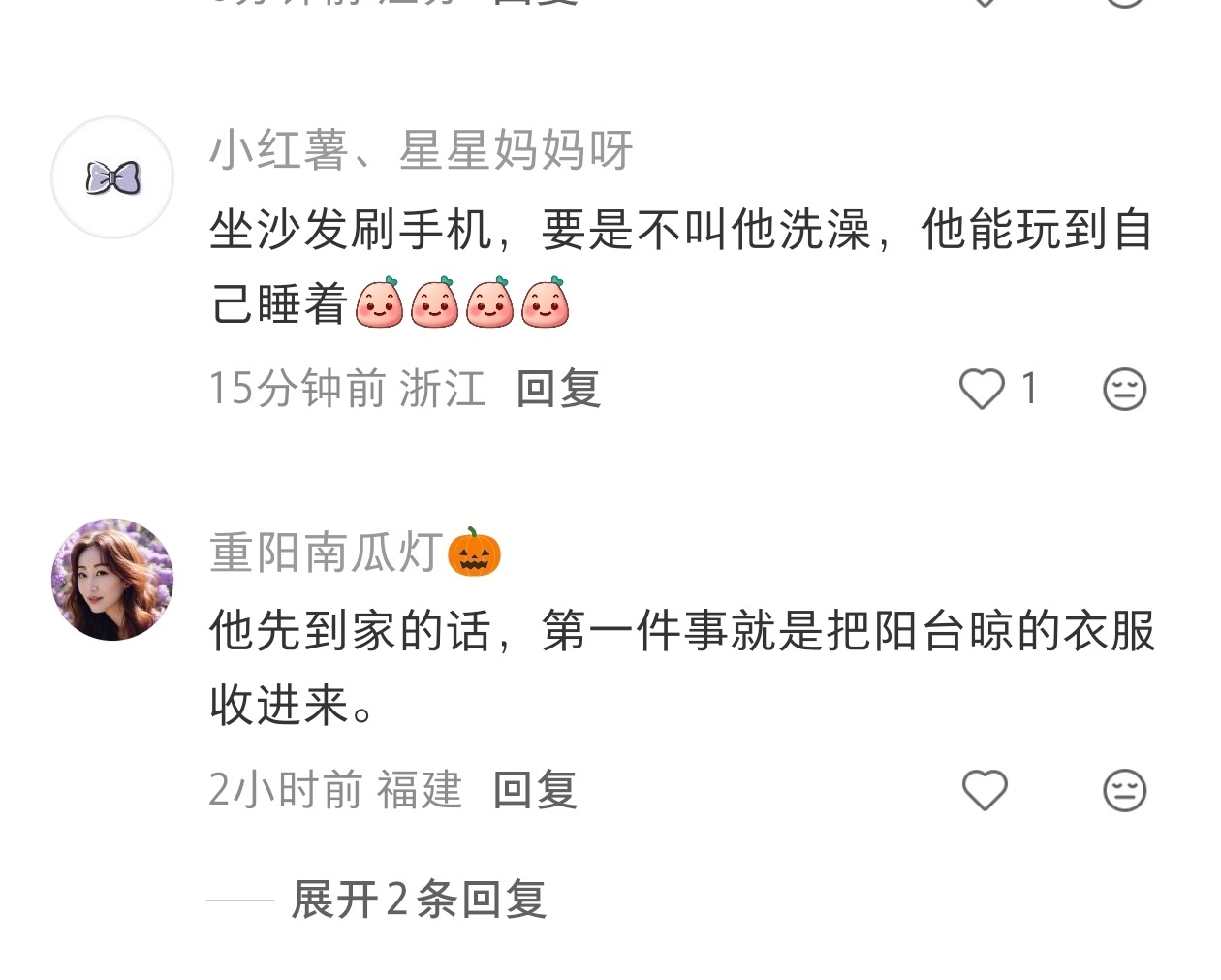Open the bow-tie avatar of 小红薯、星星妈妈呀

tap(112, 177)
